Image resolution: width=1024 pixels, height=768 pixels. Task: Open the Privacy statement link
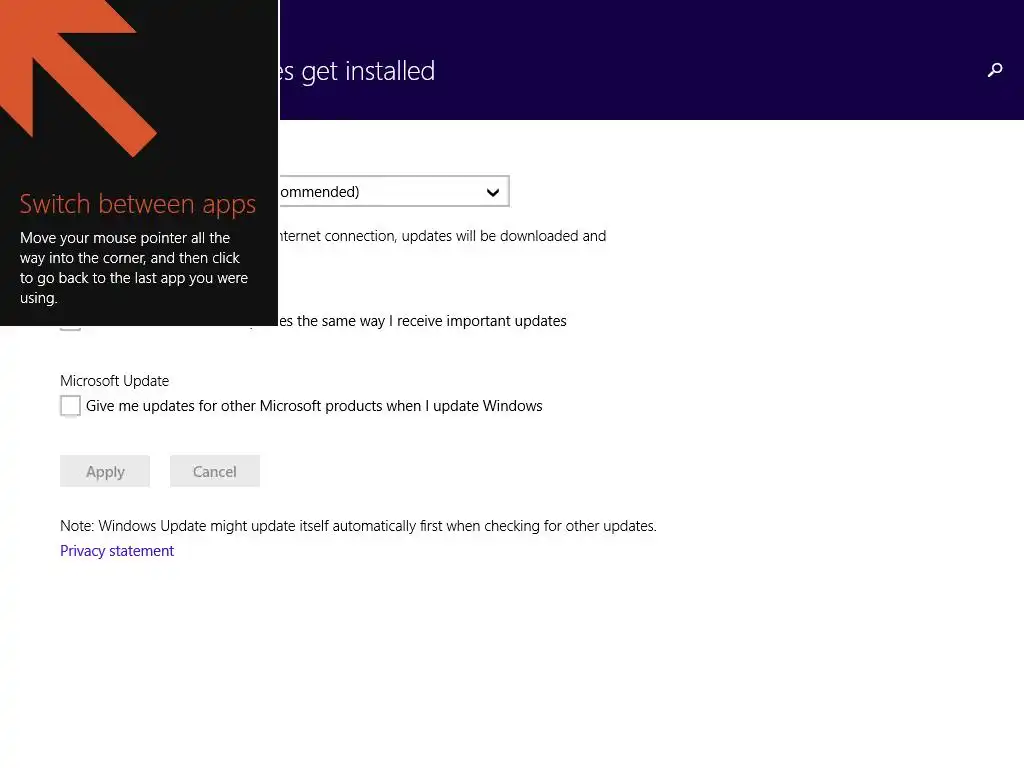[x=117, y=551]
